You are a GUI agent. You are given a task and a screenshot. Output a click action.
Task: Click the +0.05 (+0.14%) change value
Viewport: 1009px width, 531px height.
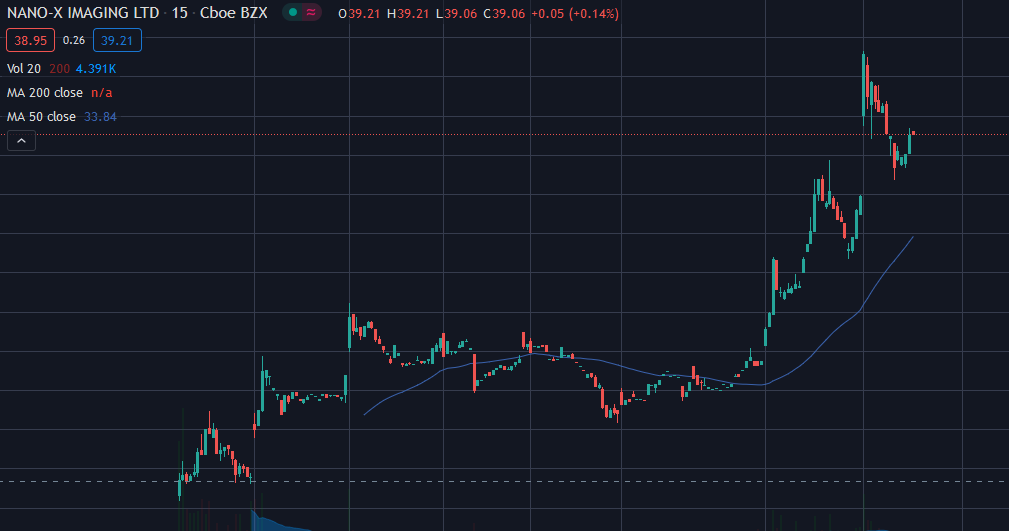tap(573, 14)
